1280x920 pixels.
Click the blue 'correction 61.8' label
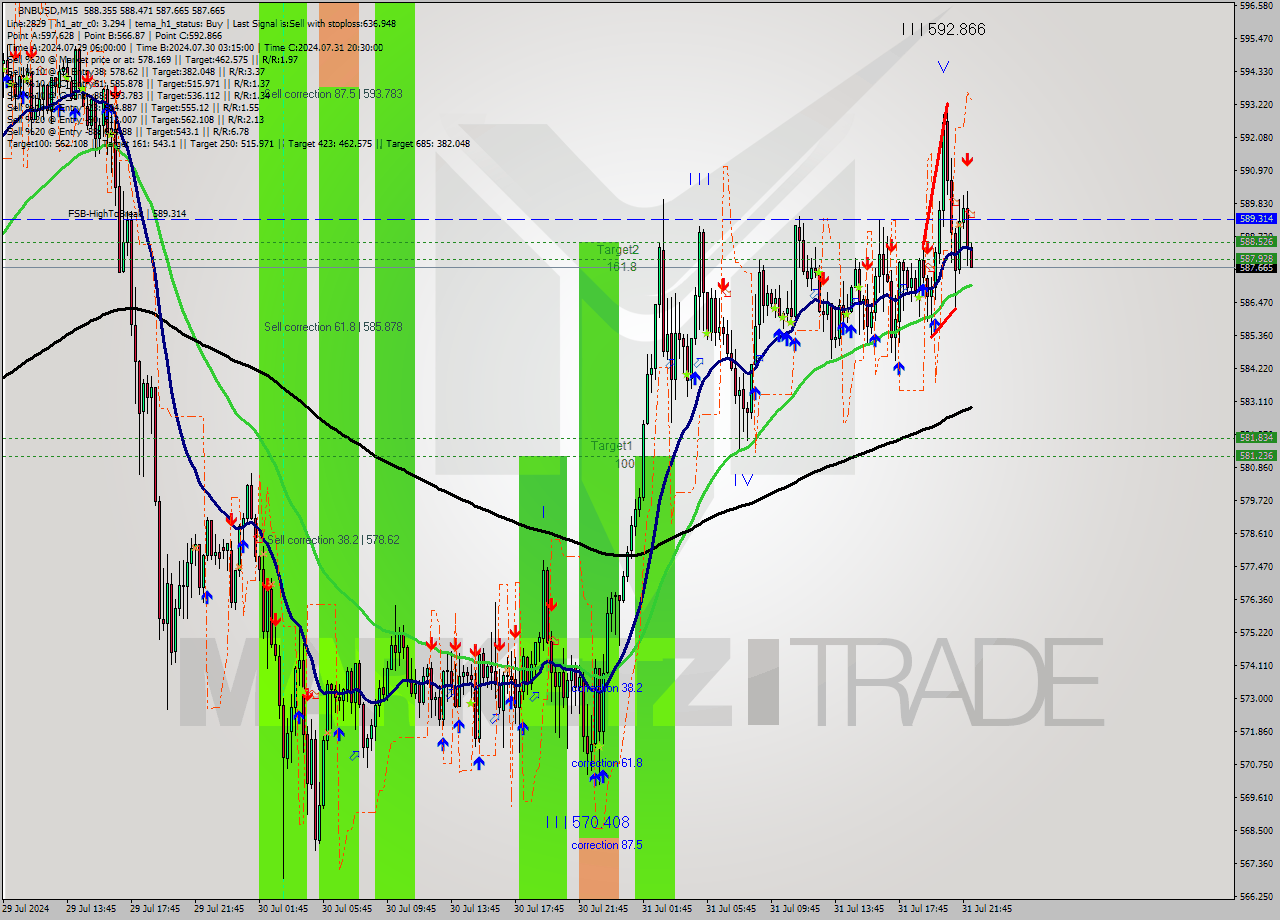[607, 763]
